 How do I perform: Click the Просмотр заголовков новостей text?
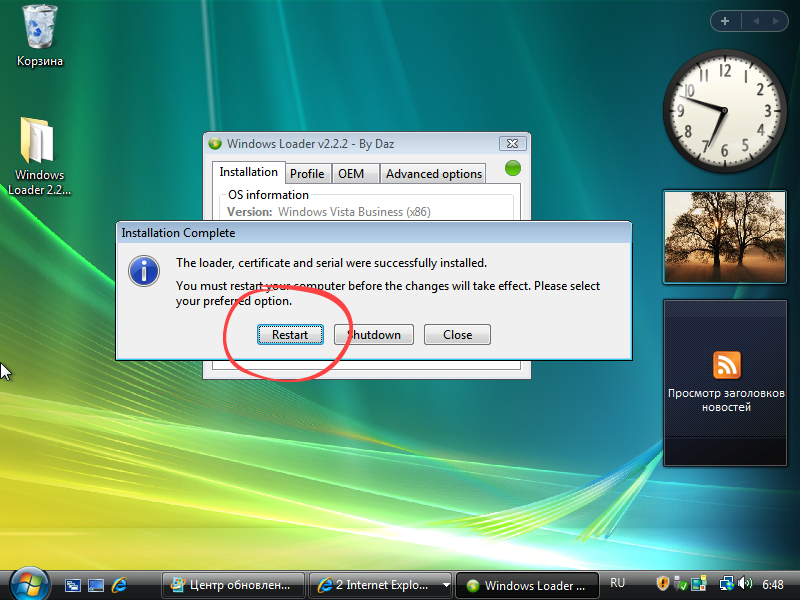tap(726, 400)
